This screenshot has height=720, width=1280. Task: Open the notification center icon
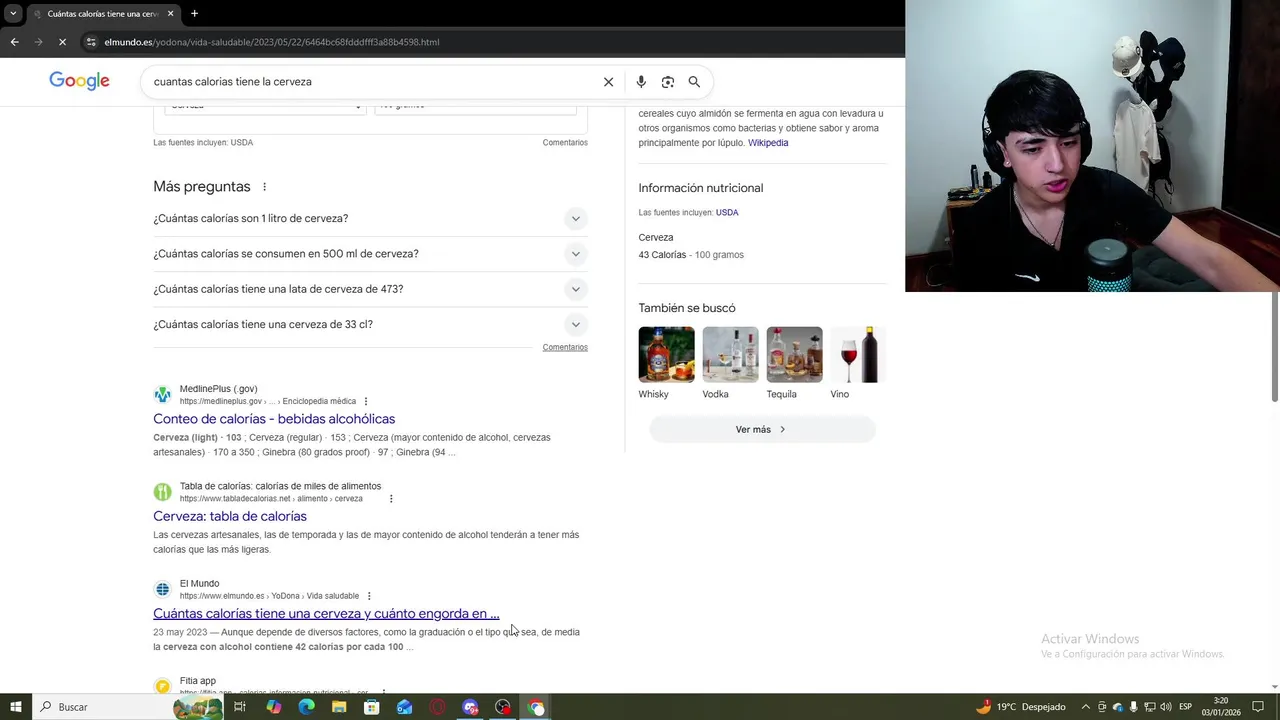1258,707
